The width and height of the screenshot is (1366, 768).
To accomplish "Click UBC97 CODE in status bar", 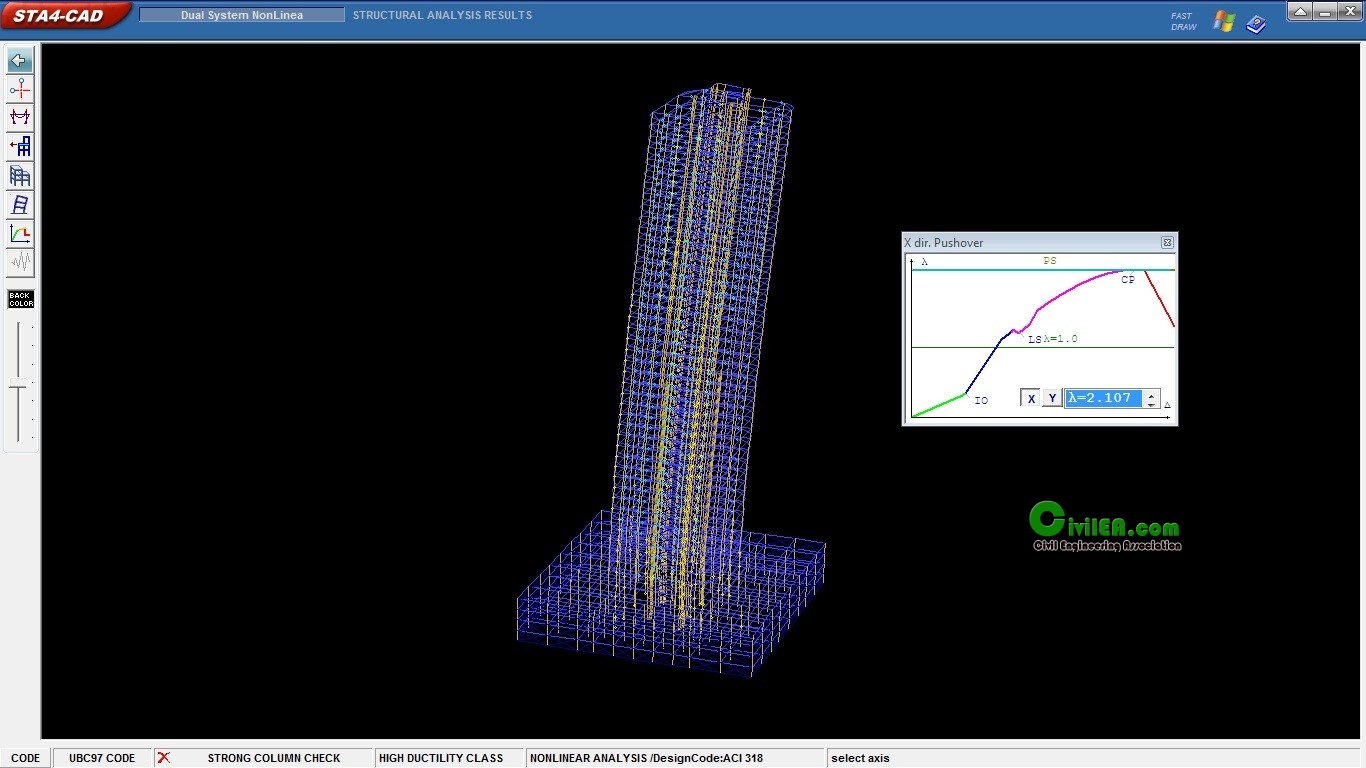I will pos(102,758).
